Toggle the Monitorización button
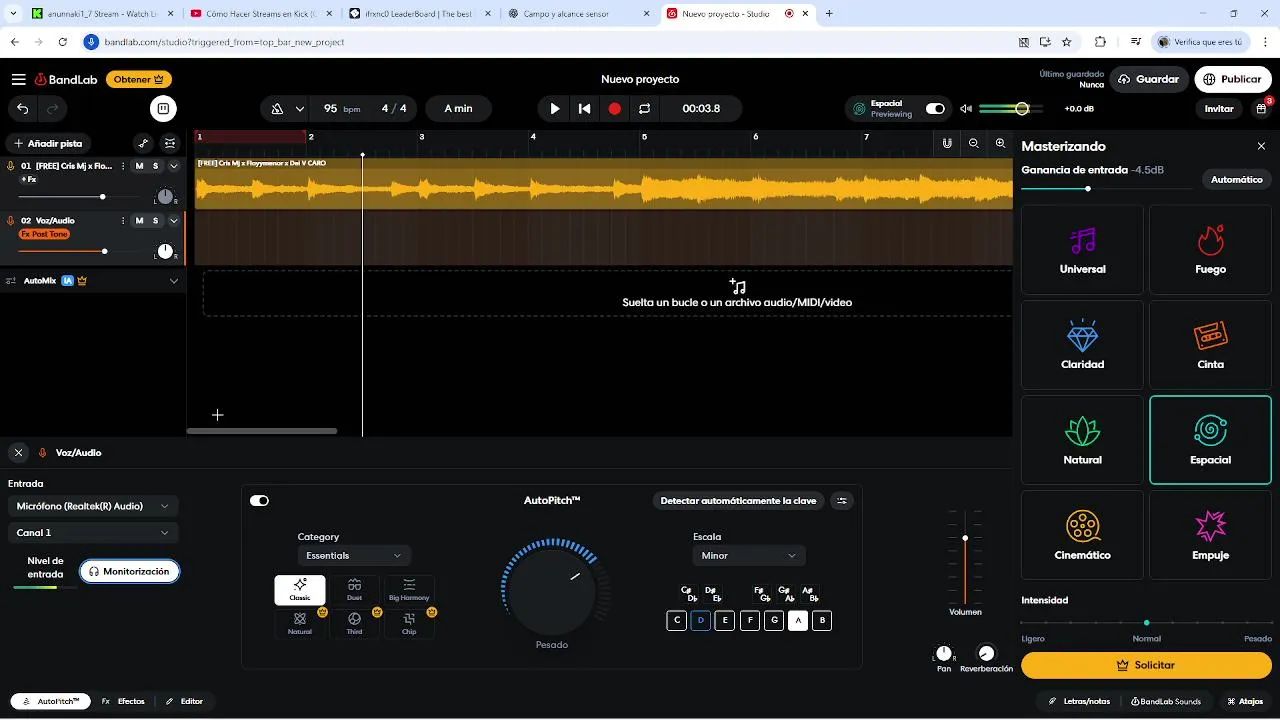Screen dimensions: 1280x720 coord(130,571)
